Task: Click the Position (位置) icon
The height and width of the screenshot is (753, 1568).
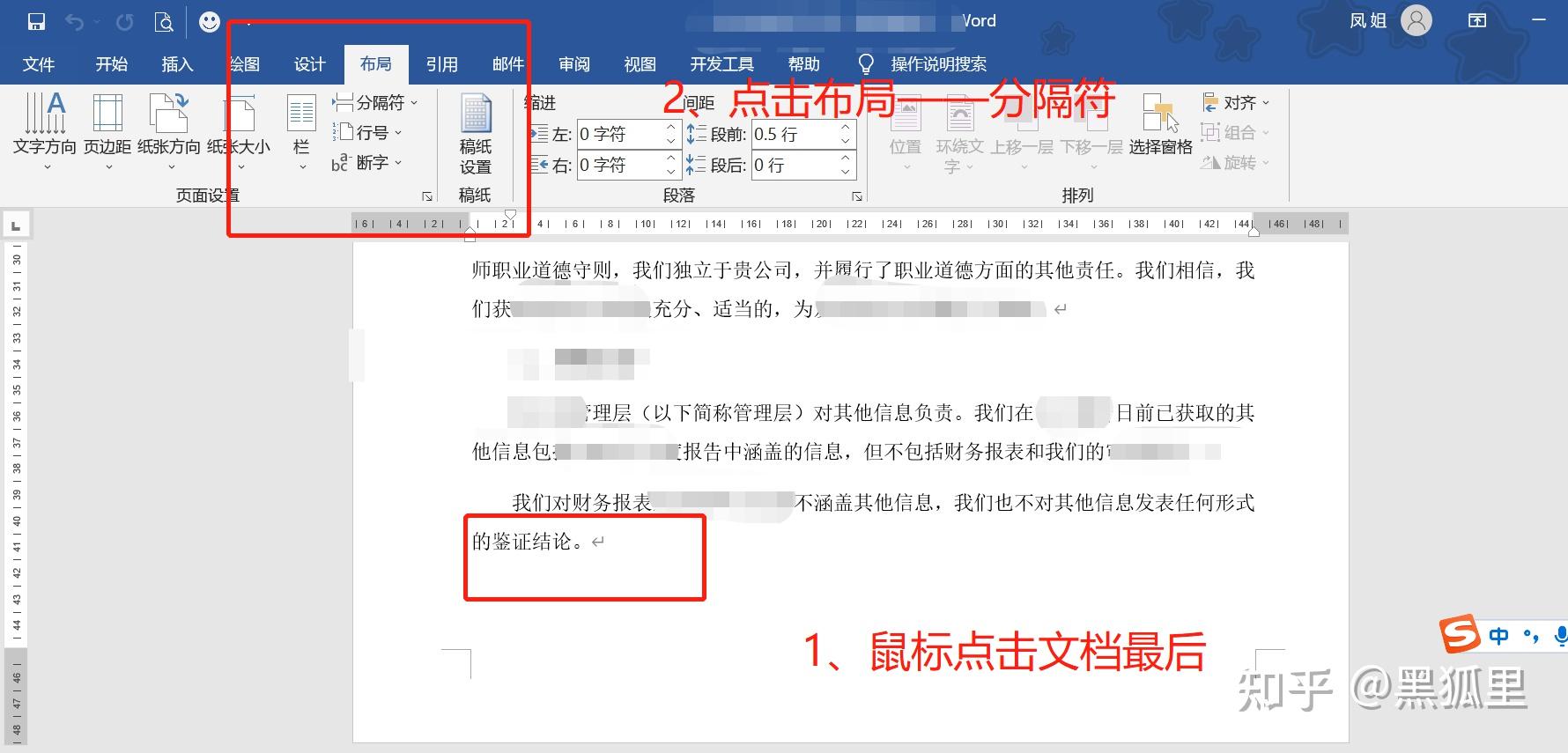Action: (906, 132)
